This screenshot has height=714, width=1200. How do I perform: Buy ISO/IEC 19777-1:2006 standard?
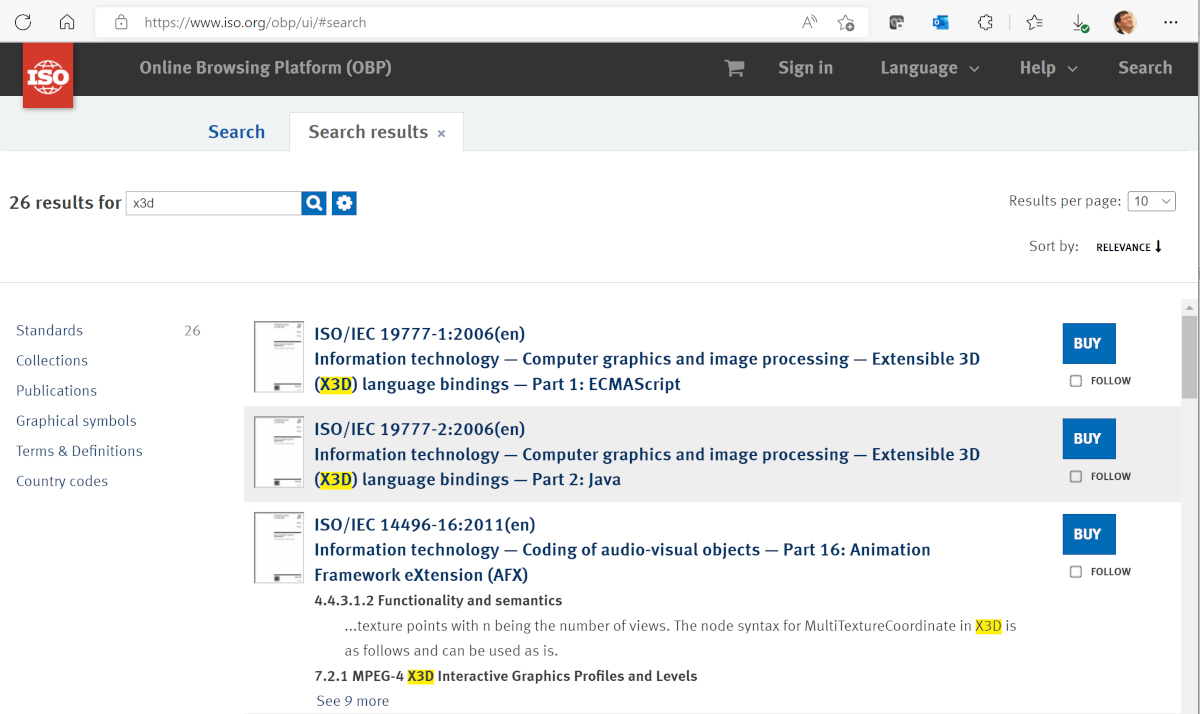click(1088, 343)
